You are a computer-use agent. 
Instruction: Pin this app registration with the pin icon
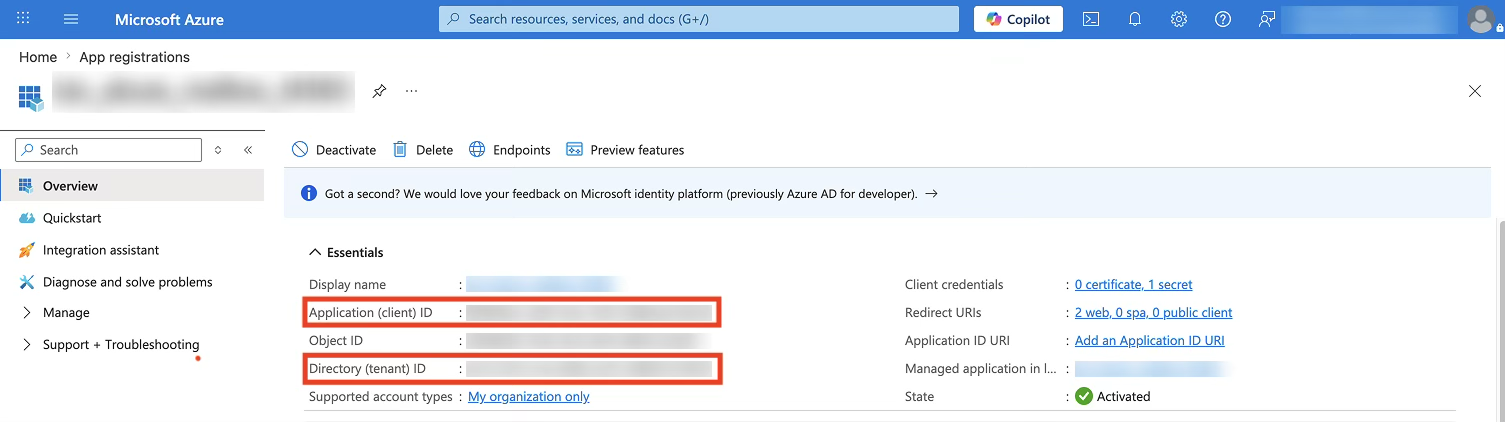379,91
